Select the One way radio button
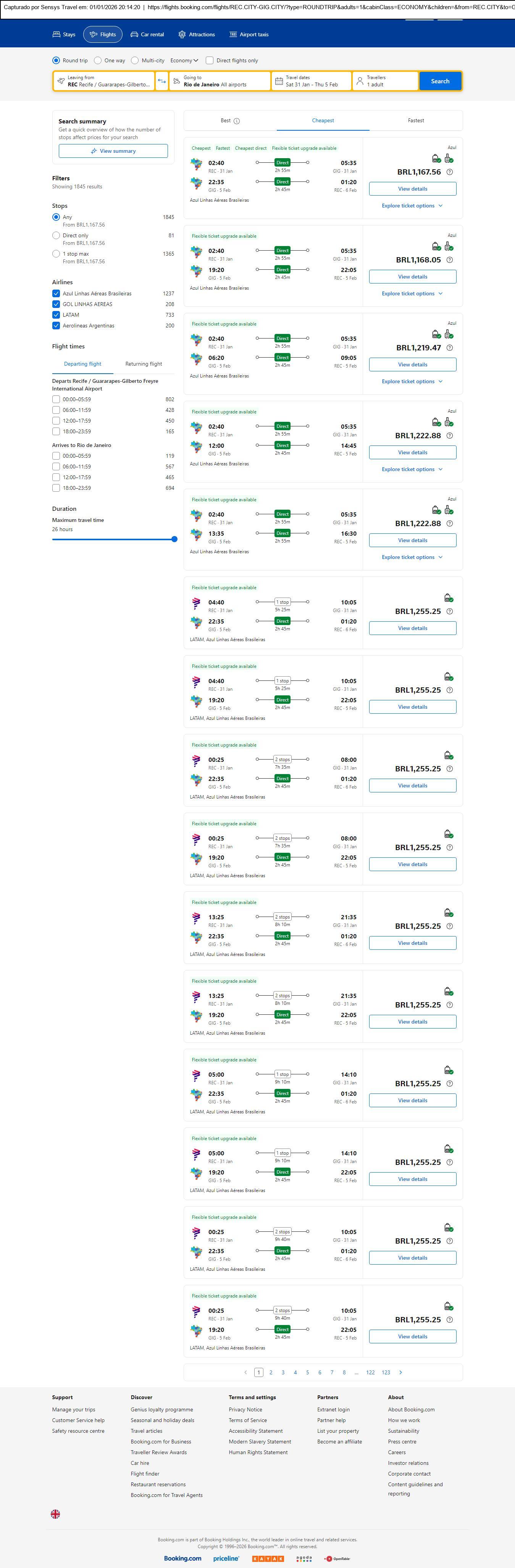The height and width of the screenshot is (1568, 515). pos(98,60)
